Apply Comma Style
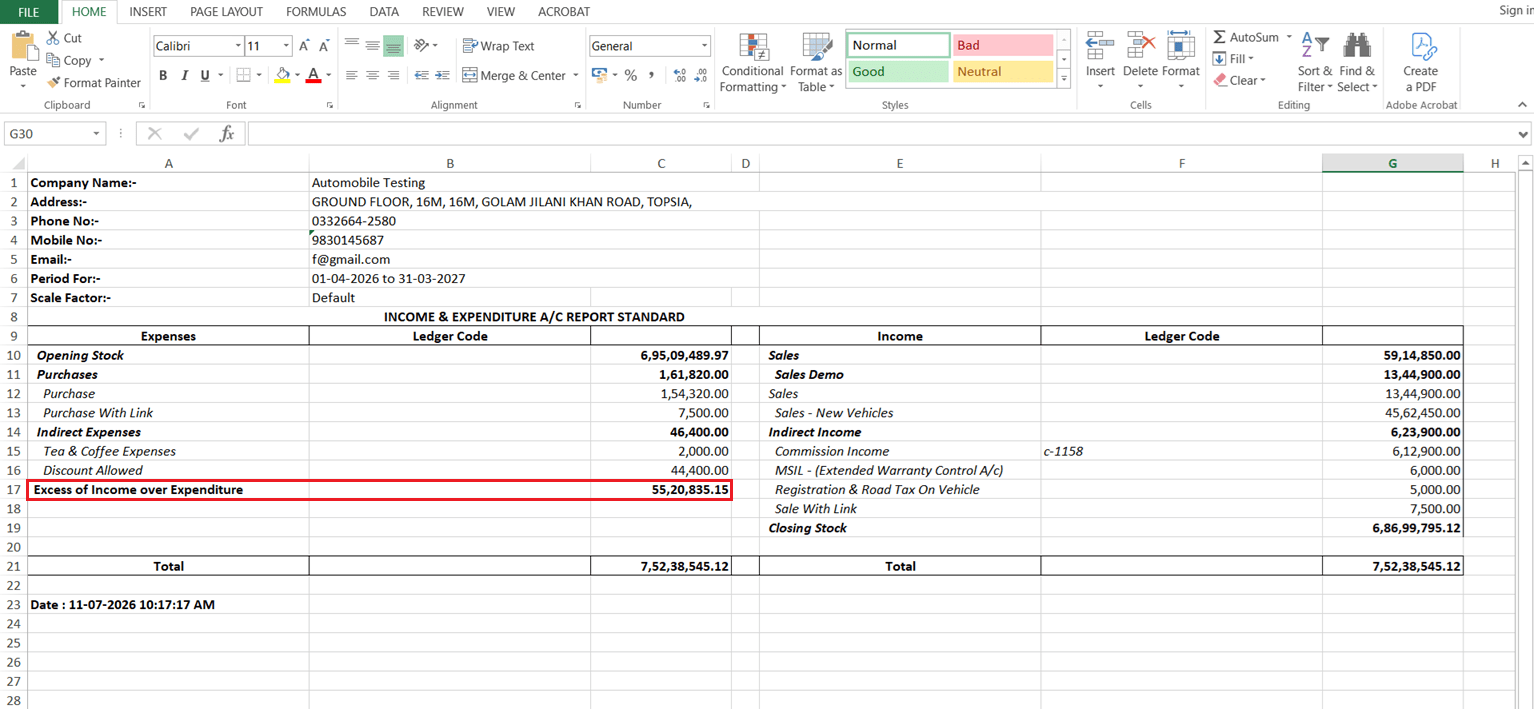 click(x=651, y=75)
